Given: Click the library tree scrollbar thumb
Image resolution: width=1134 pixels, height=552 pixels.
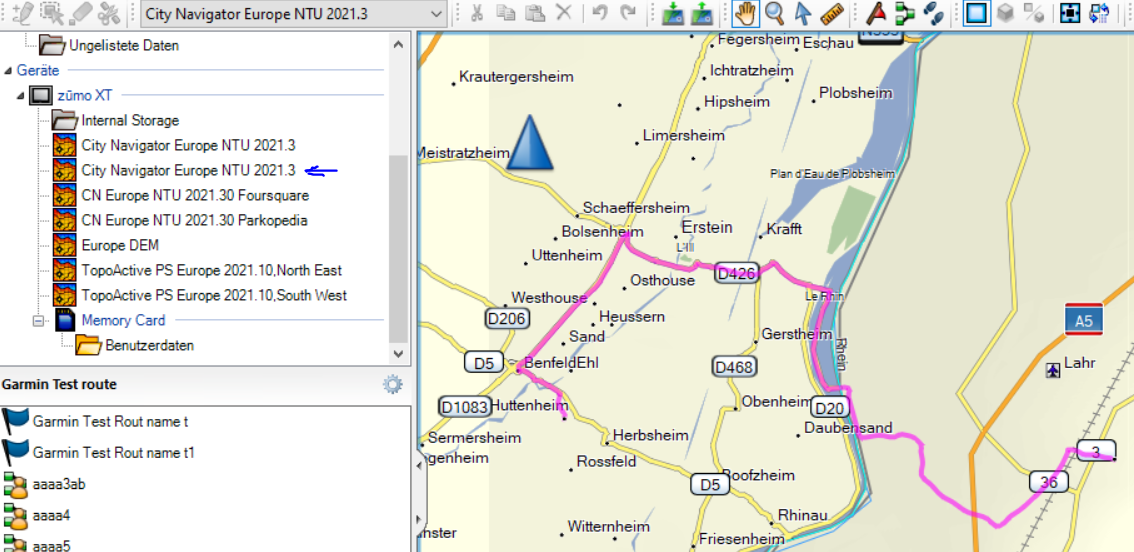Looking at the screenshot, I should pyautogui.click(x=398, y=249).
